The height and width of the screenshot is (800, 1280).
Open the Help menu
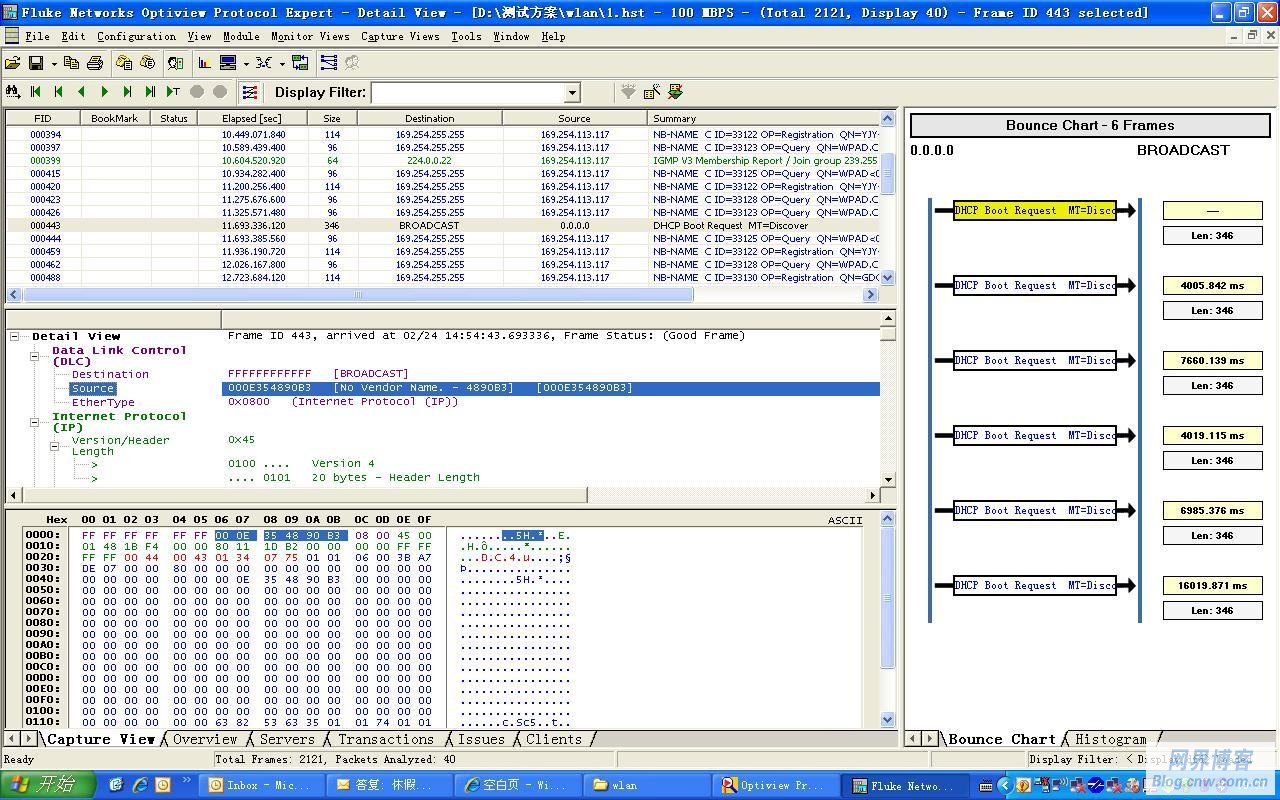coord(553,36)
